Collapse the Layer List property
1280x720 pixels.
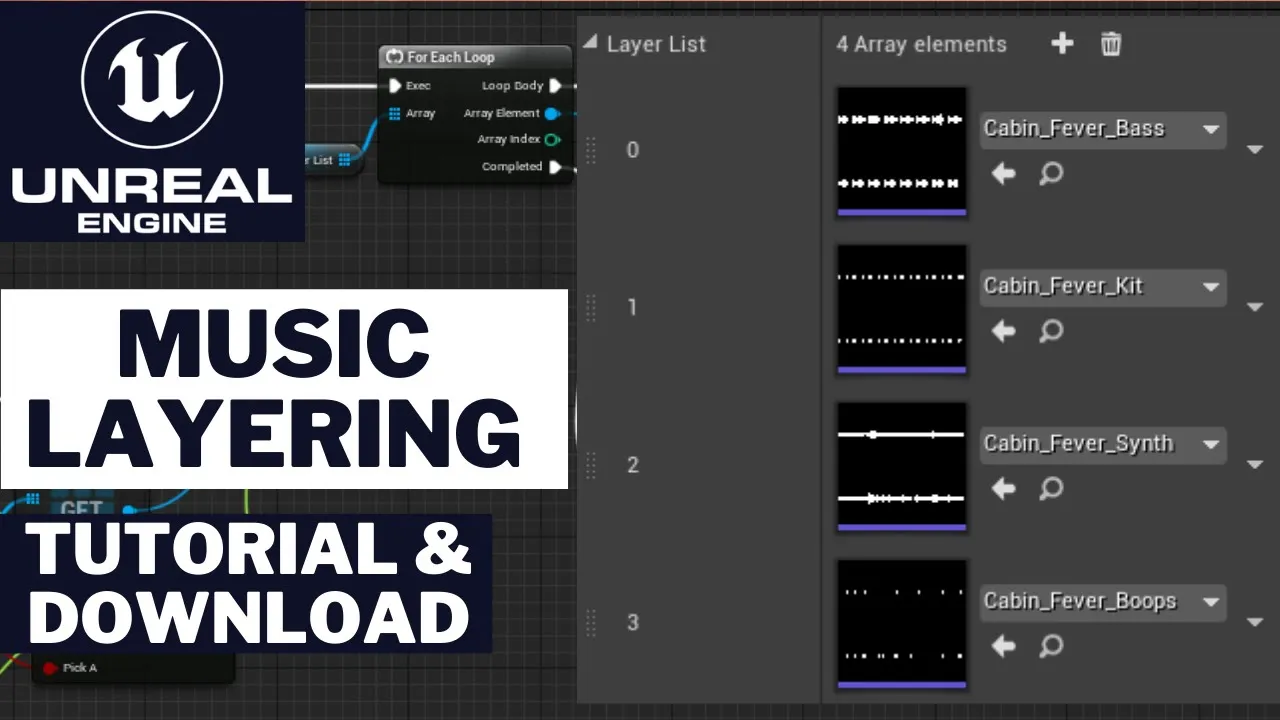pyautogui.click(x=590, y=43)
